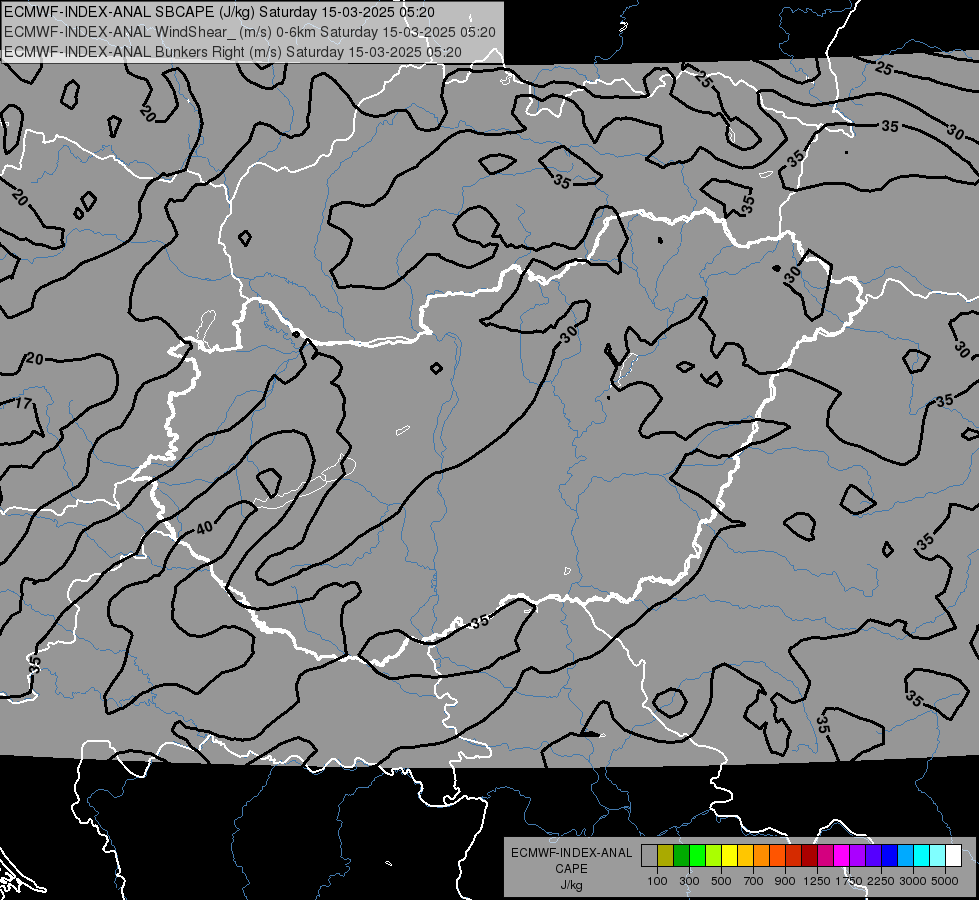Click the dark maroon red legend swatch
The width and height of the screenshot is (979, 900).
coord(810,855)
